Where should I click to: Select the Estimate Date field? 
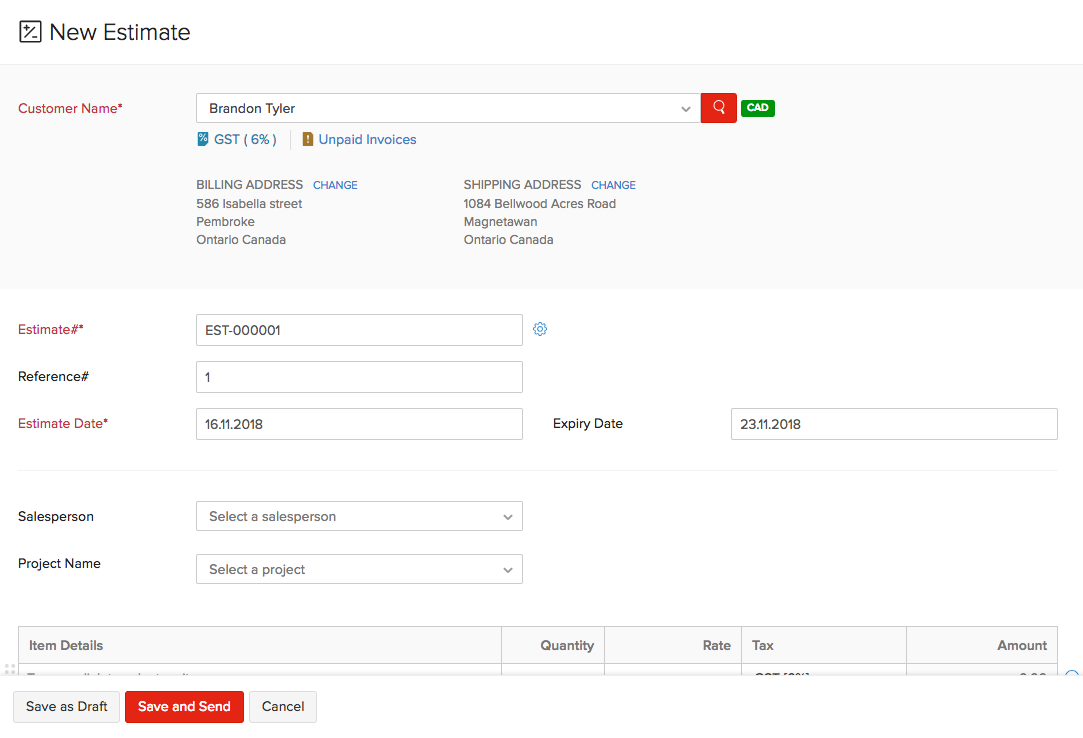[359, 424]
